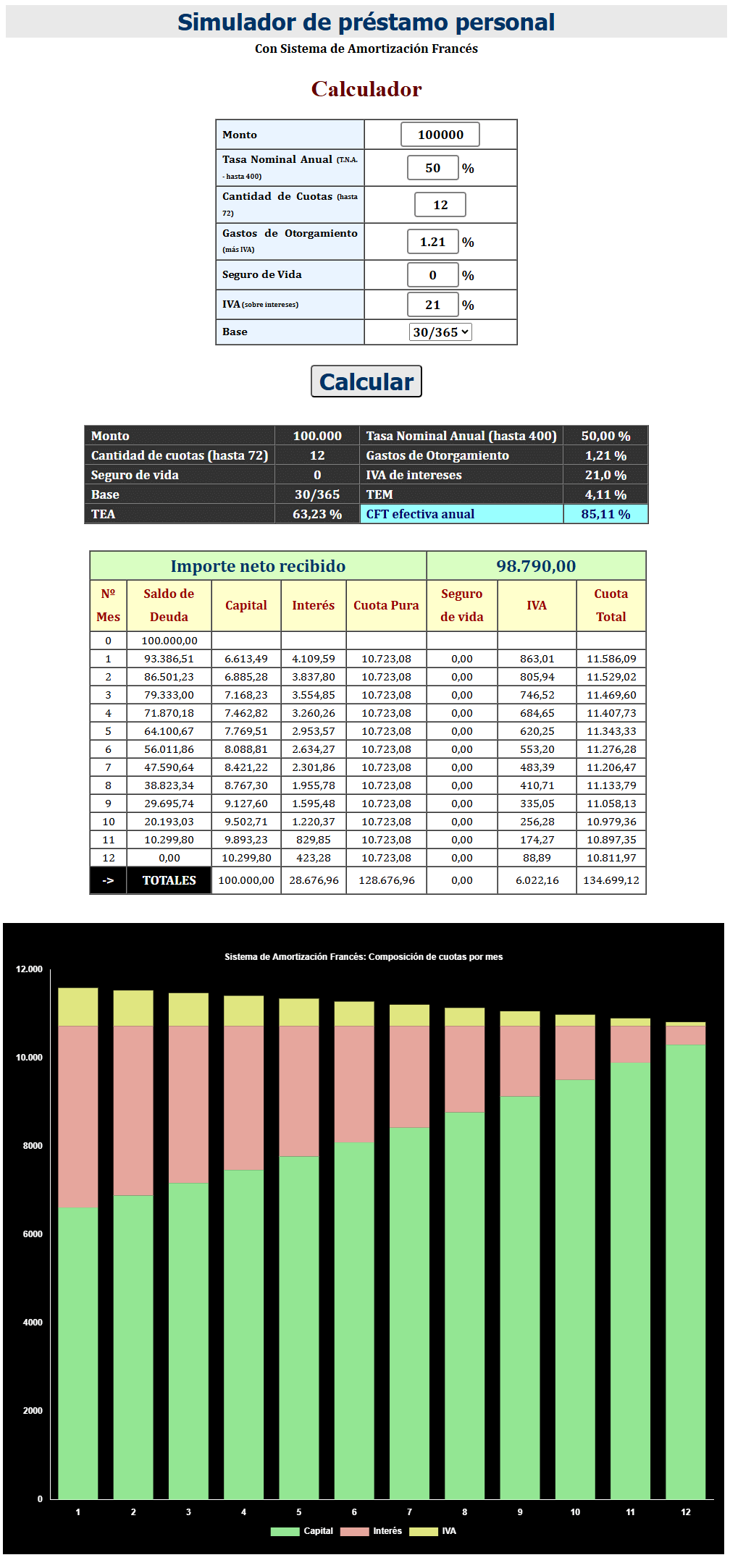The height and width of the screenshot is (1568, 730).
Task: Click the IVA input field showing 21
Action: tap(433, 305)
